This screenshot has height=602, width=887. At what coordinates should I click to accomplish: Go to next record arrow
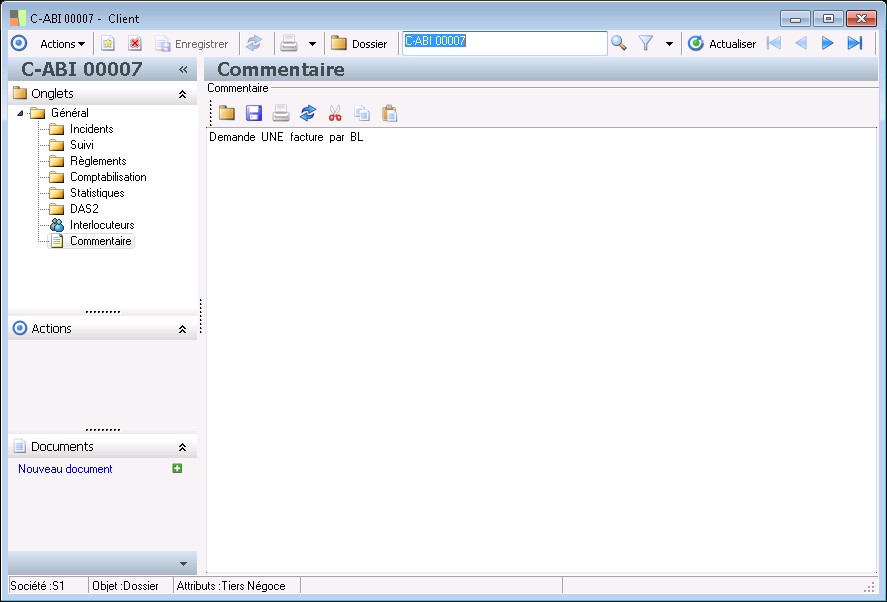point(827,43)
